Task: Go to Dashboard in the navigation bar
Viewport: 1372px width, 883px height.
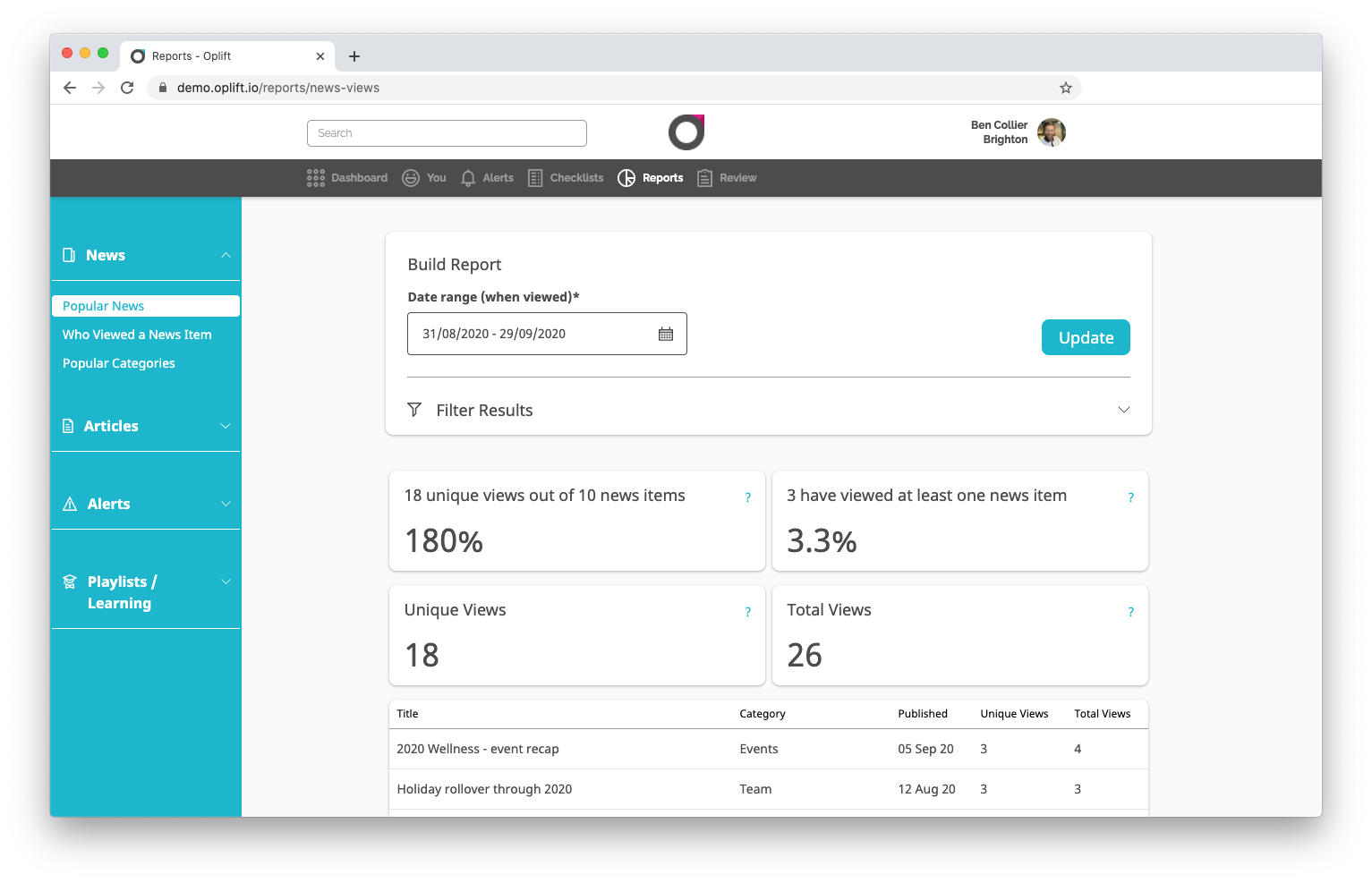Action: [x=347, y=178]
